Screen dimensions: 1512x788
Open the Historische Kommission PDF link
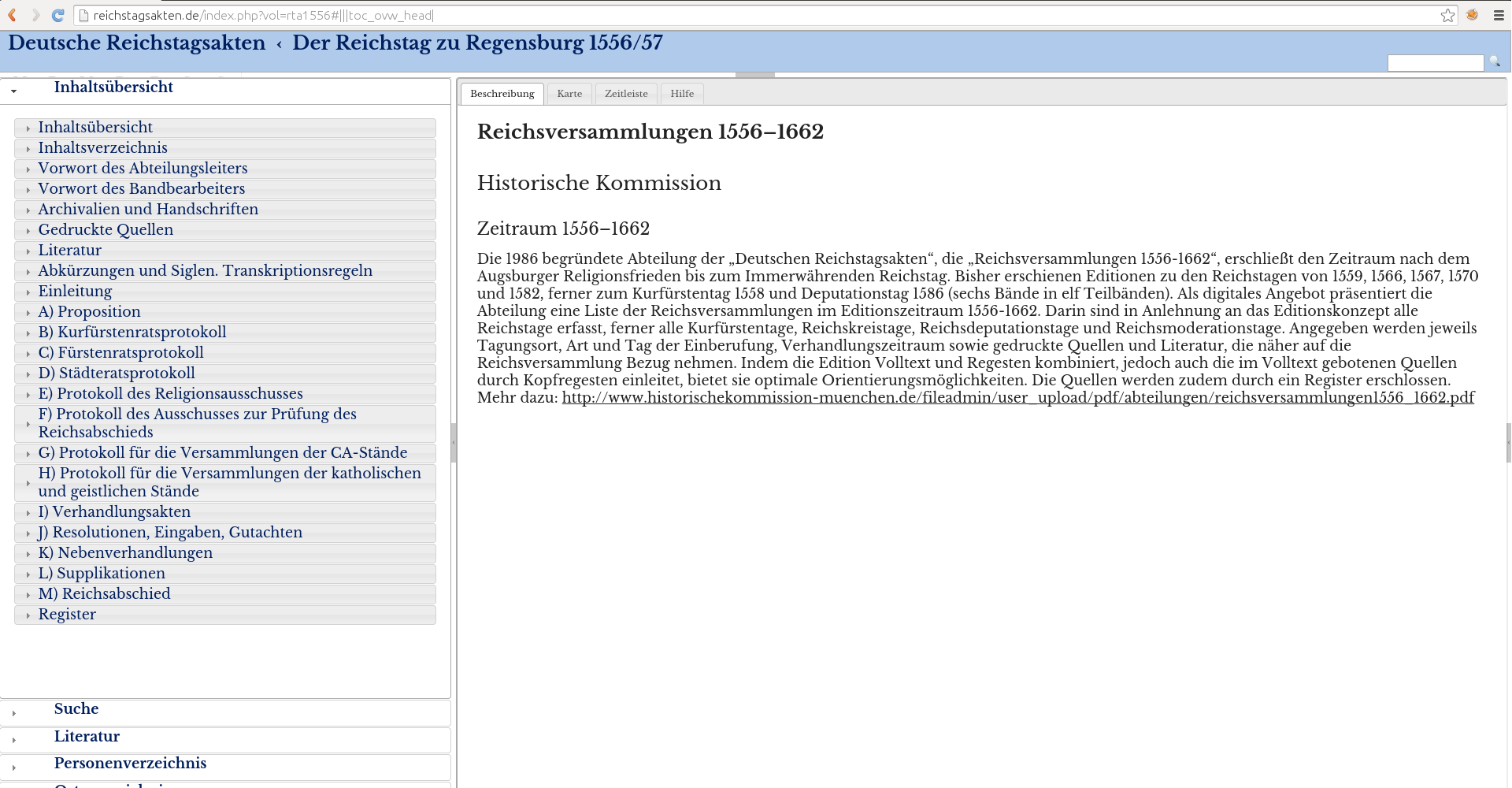coord(1017,398)
